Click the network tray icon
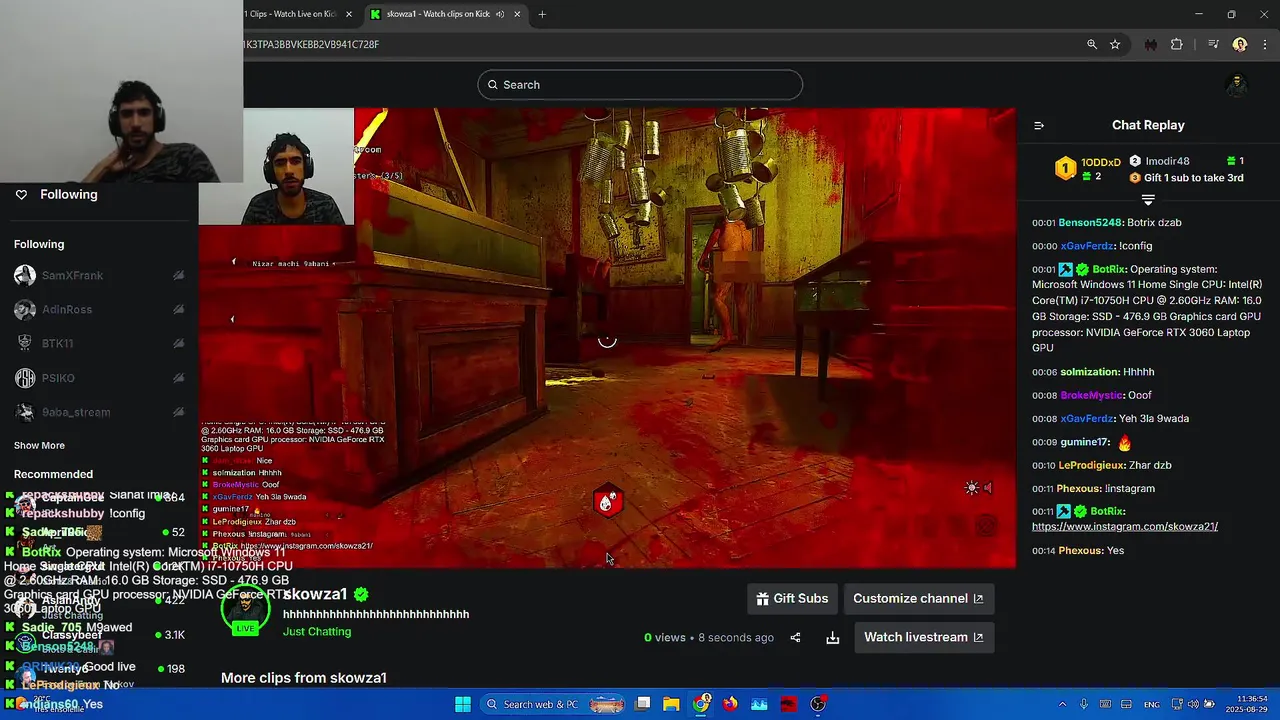This screenshot has width=1280, height=720. (x=1177, y=704)
